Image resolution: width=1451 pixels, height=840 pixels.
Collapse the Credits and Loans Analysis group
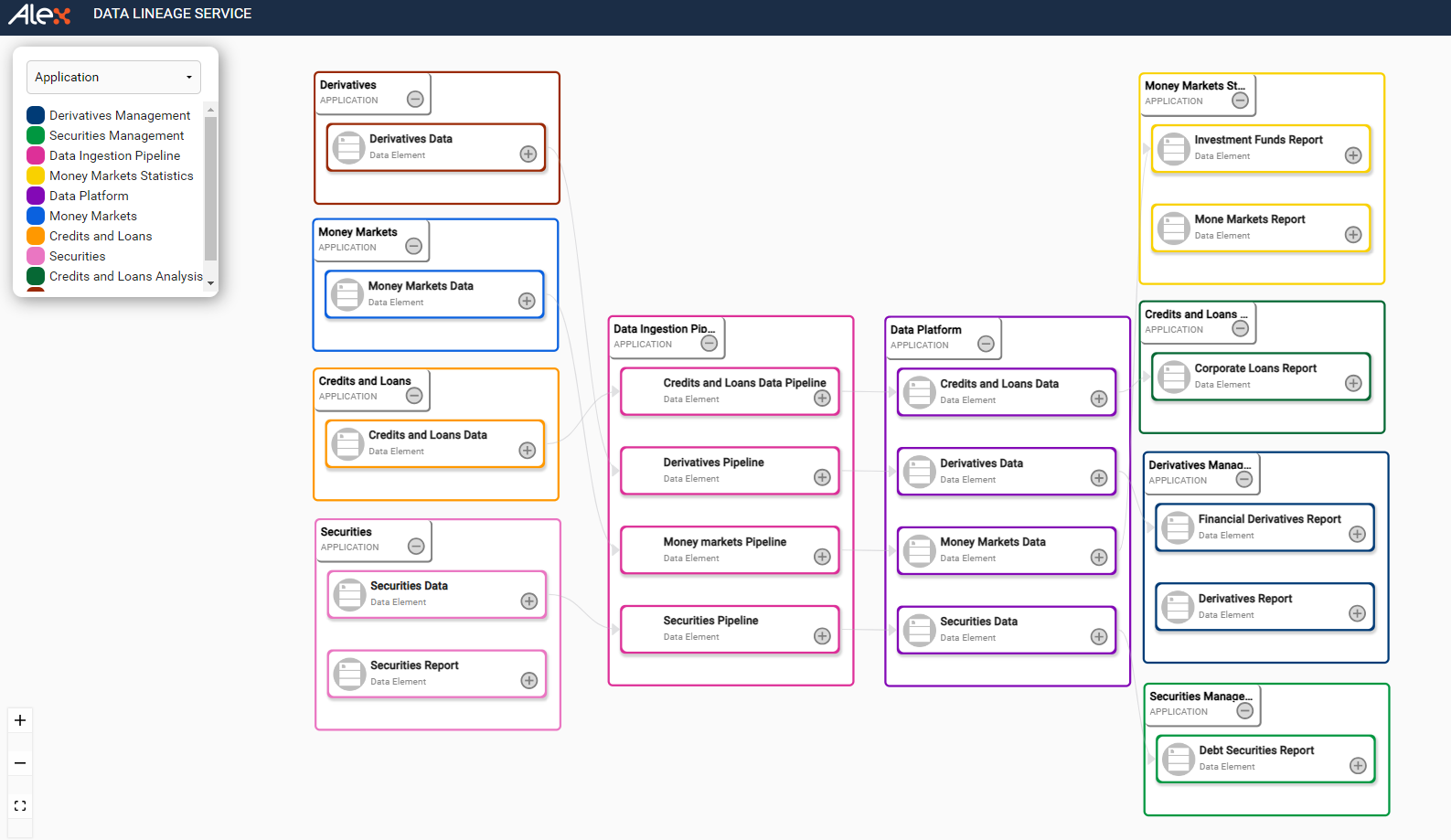[x=1241, y=328]
